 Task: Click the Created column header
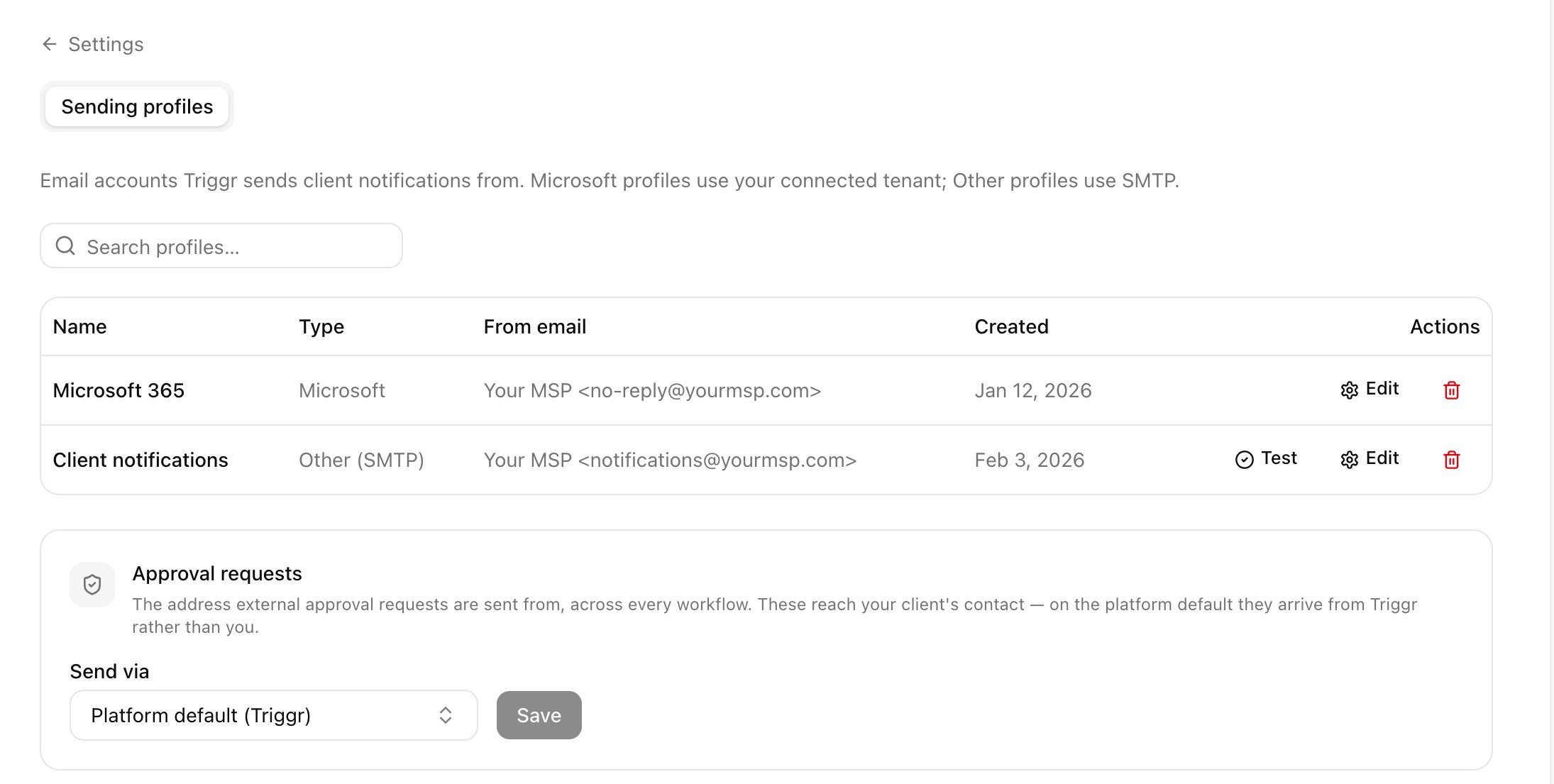(x=1011, y=326)
